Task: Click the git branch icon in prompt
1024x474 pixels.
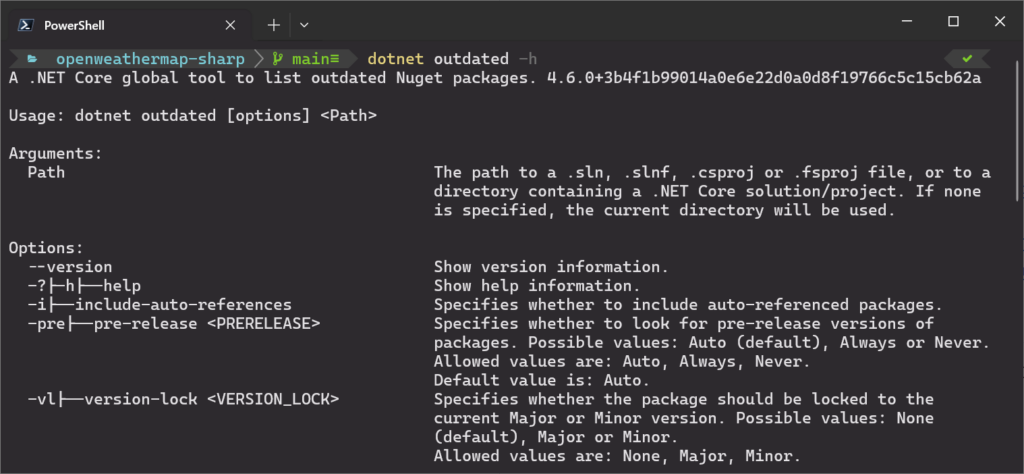Action: click(278, 59)
